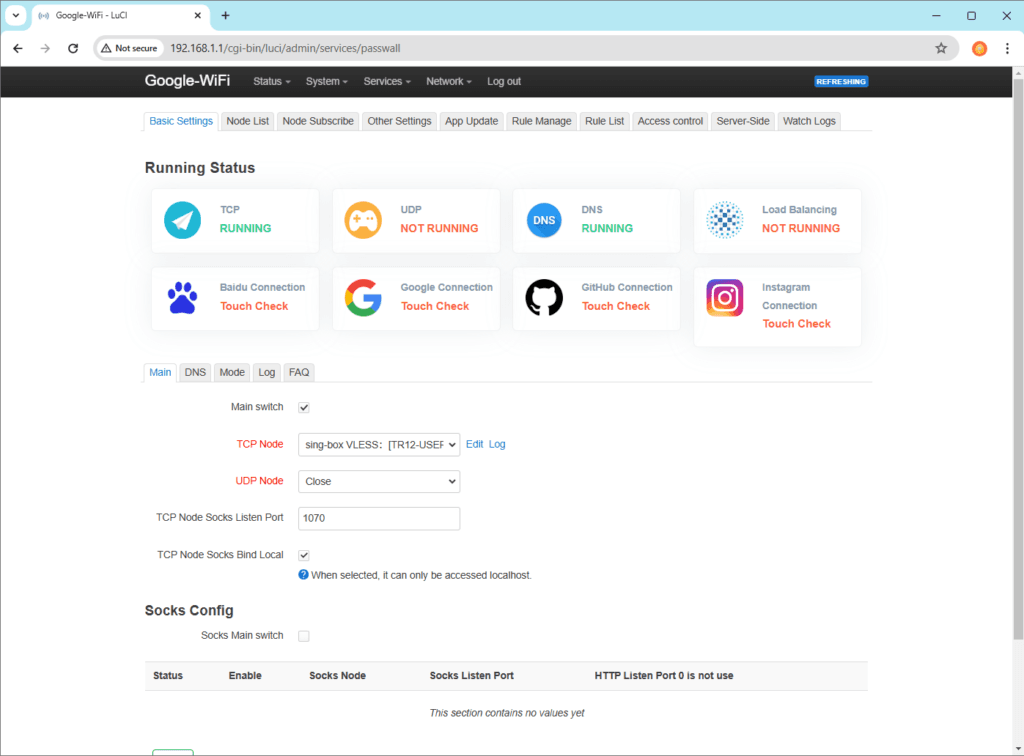This screenshot has width=1024, height=756.
Task: Open the tab search chevron button
Action: [16, 15]
